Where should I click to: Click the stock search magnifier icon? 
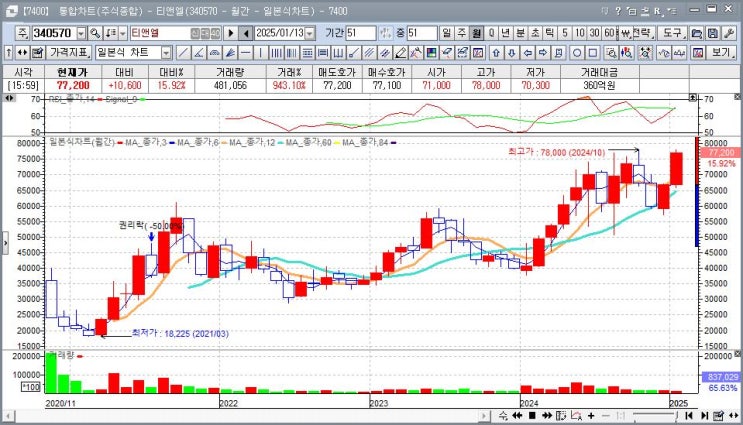96,33
